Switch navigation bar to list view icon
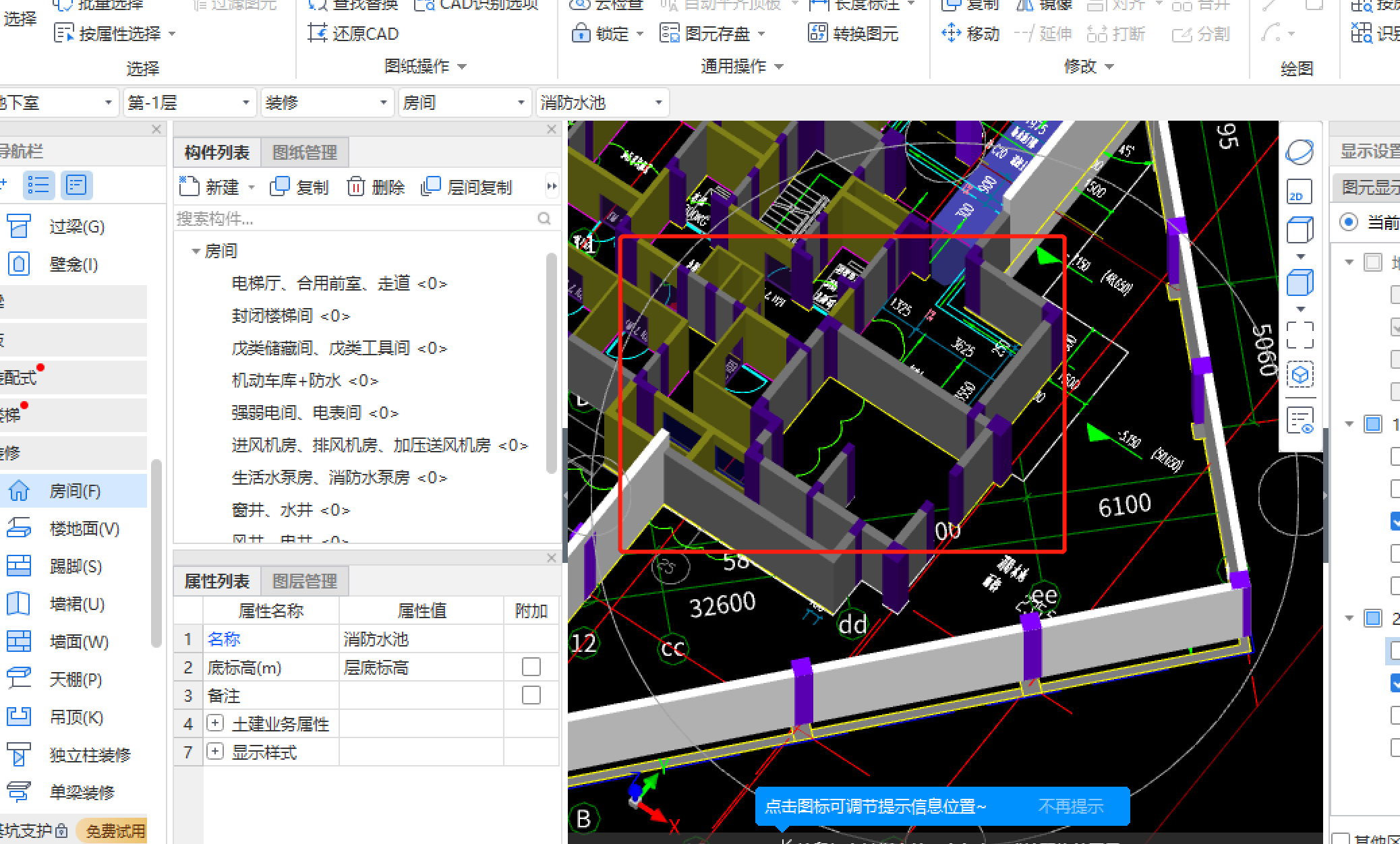This screenshot has width=1400, height=844. [38, 185]
